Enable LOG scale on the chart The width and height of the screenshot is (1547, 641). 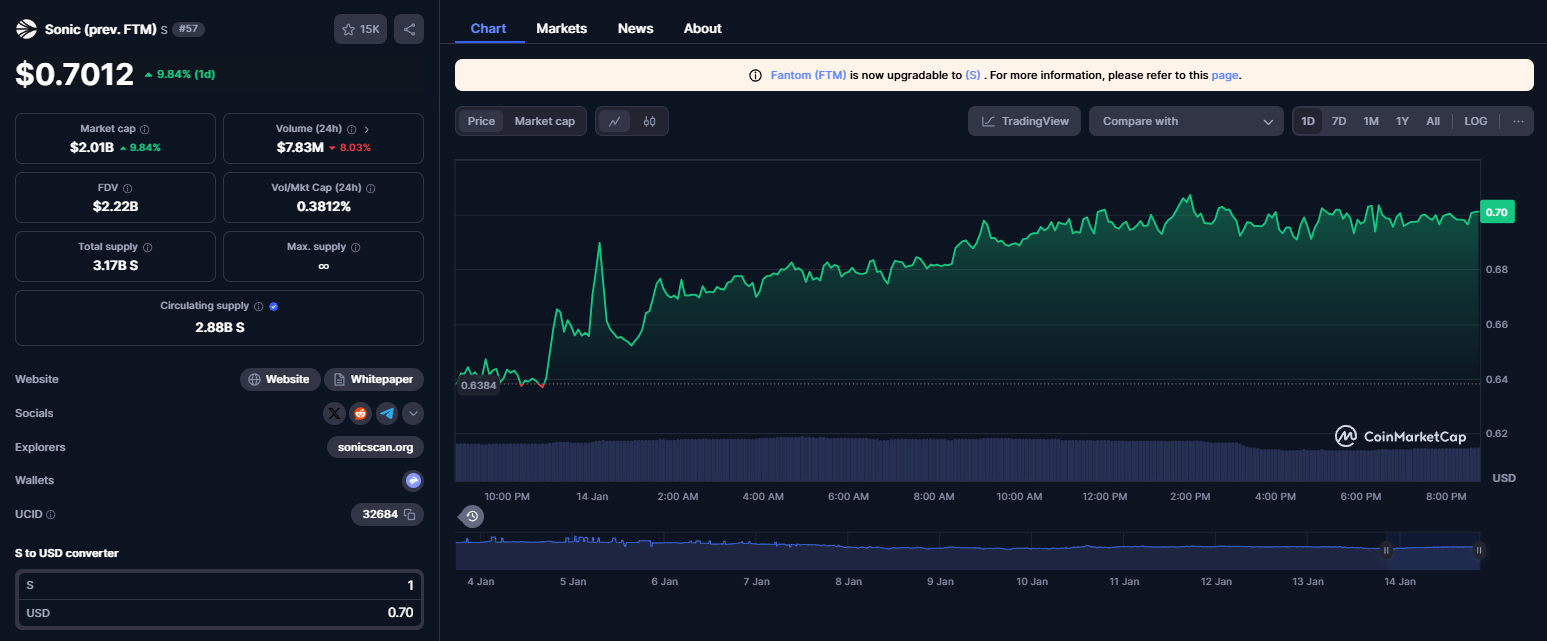click(x=1475, y=121)
